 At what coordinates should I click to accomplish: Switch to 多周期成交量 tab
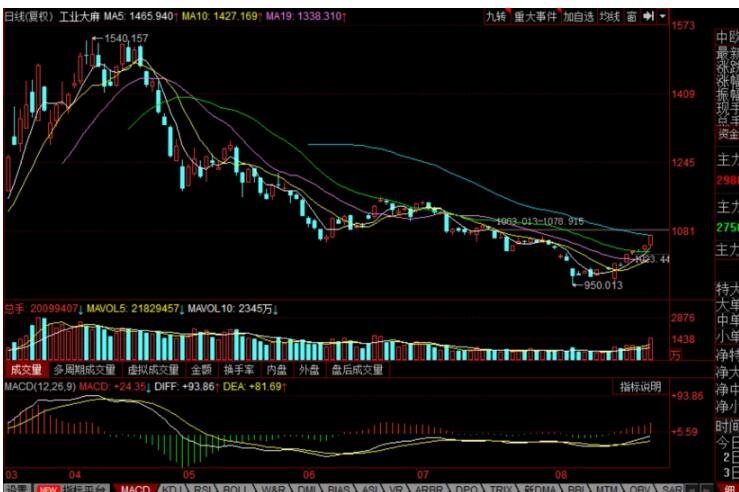[84, 370]
